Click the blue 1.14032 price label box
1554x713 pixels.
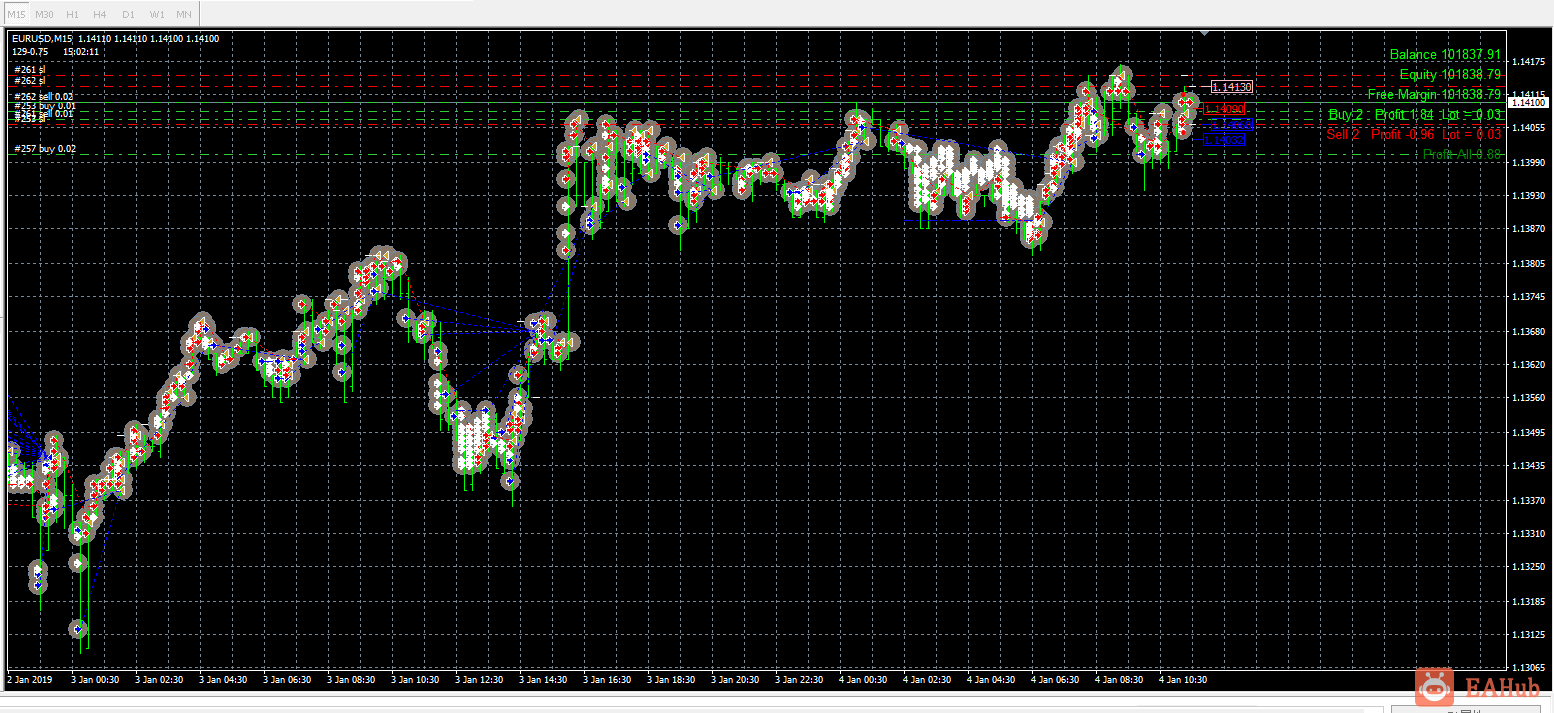1224,141
